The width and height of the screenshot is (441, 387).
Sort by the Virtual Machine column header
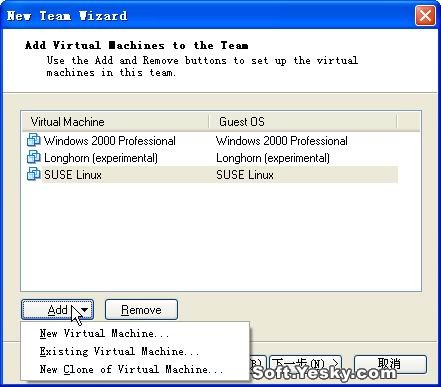tap(115, 122)
